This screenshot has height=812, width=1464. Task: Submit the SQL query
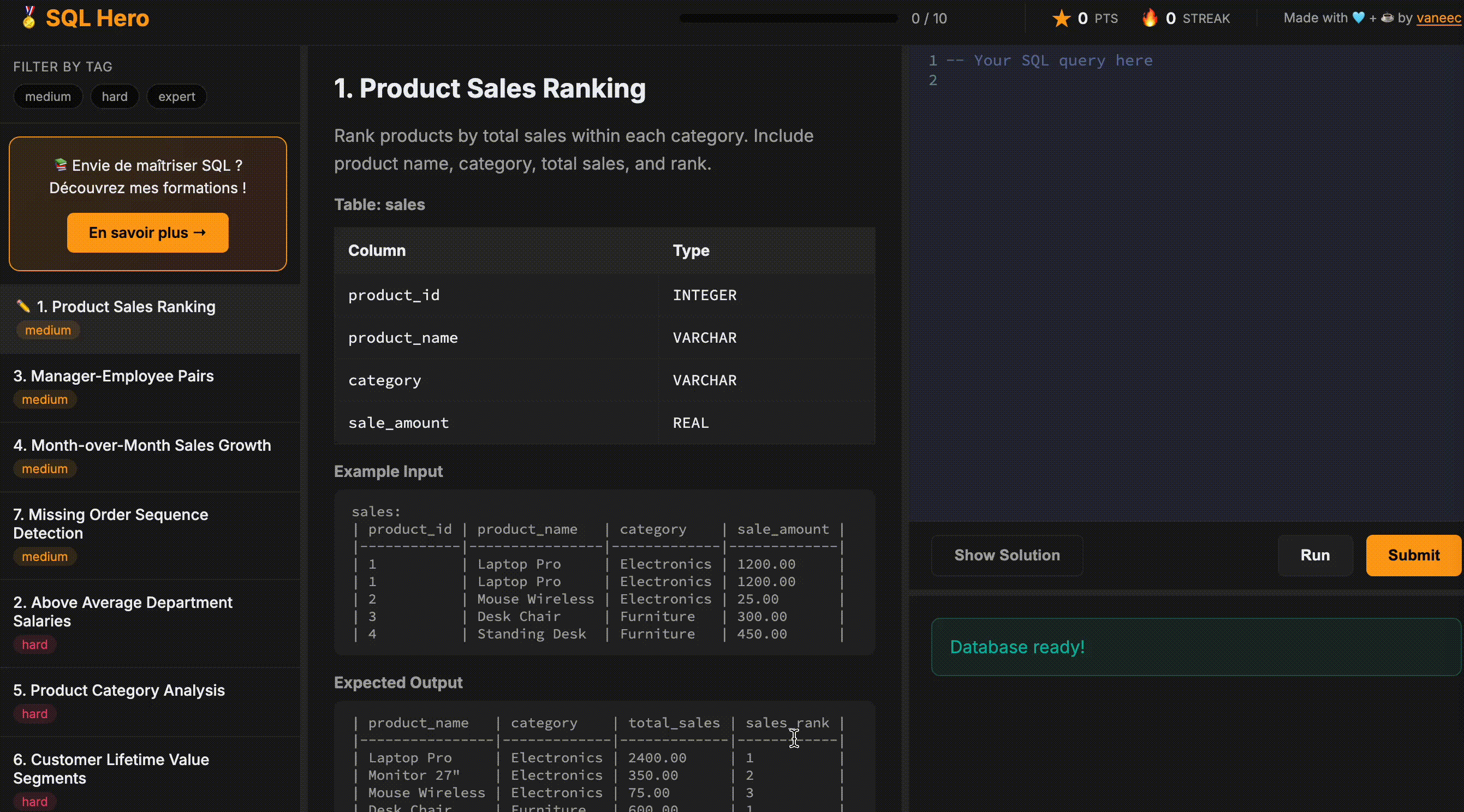click(x=1413, y=555)
